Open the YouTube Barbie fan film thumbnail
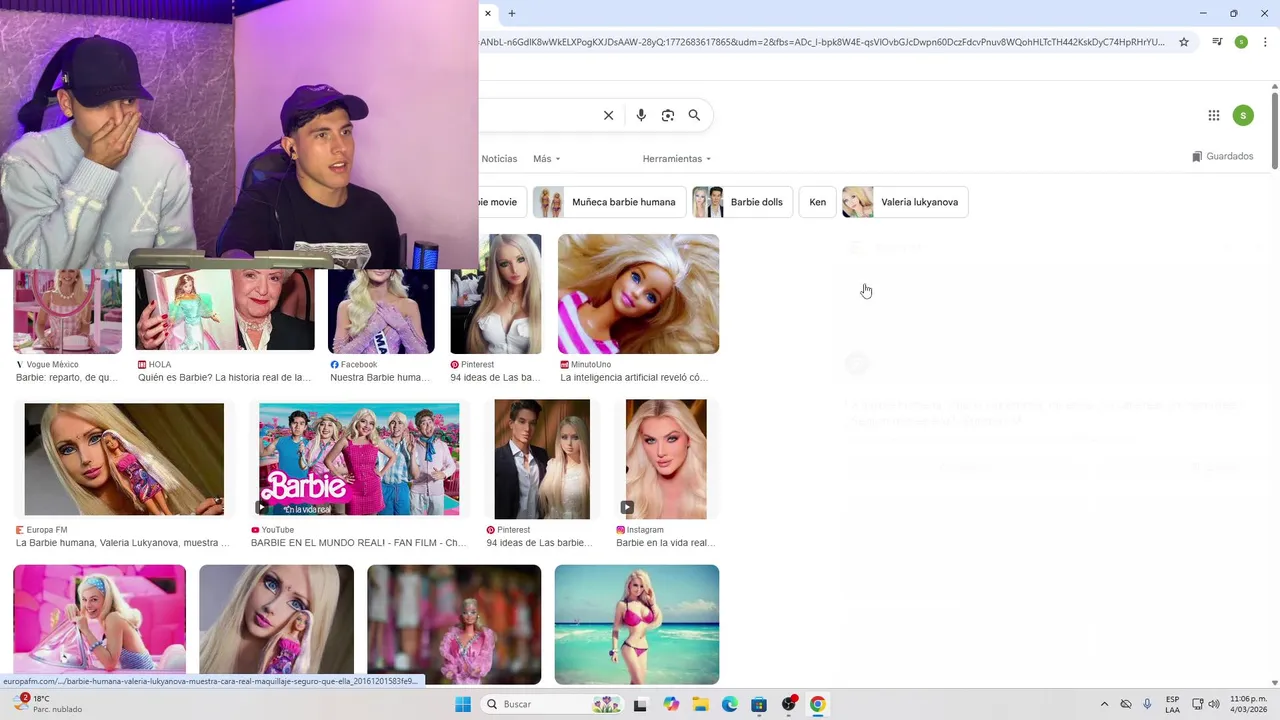The height and width of the screenshot is (720, 1280). click(359, 459)
